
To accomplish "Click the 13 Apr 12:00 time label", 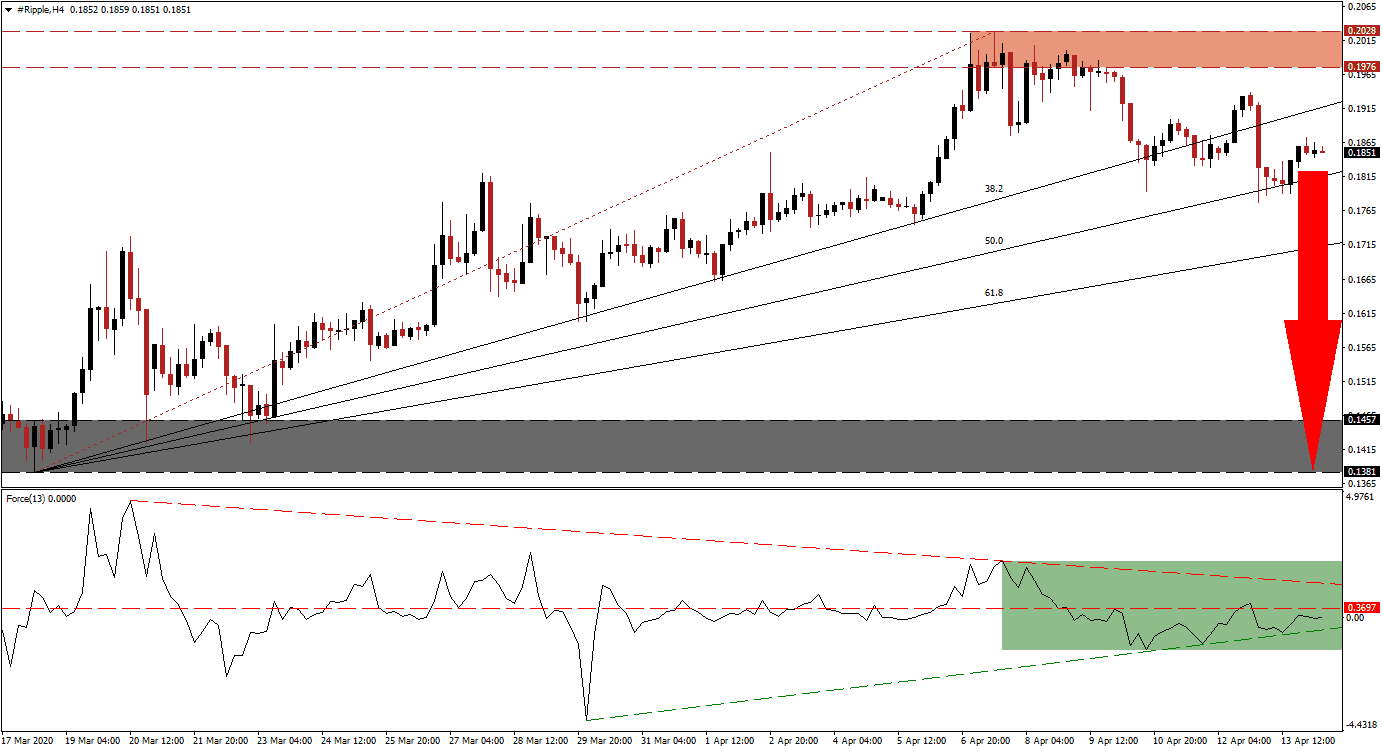I will pyautogui.click(x=1309, y=742).
